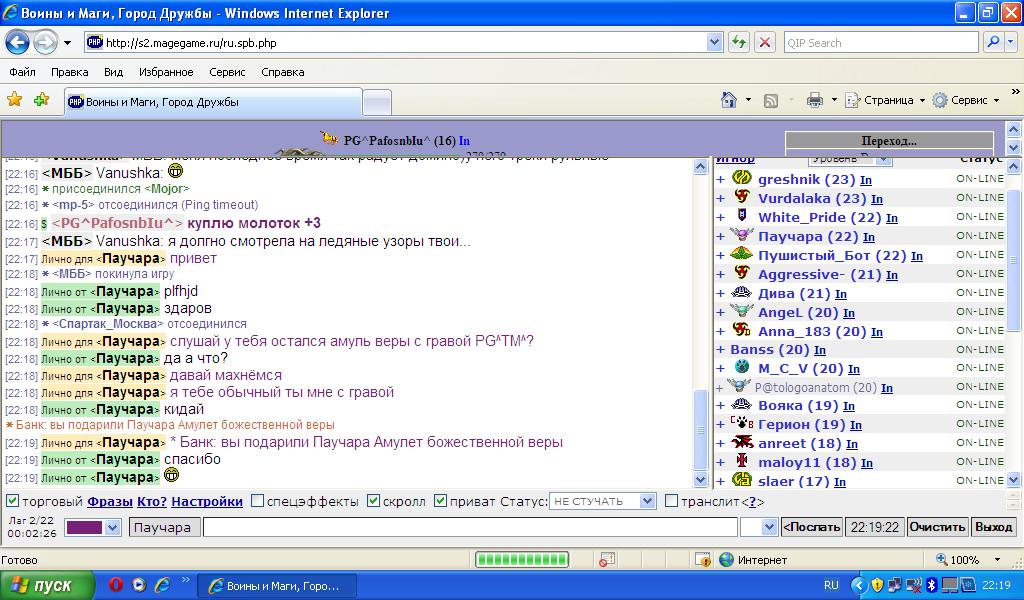Viewport: 1024px width, 600px height.
Task: Click clan emblem next to White_Pride
Action: point(741,215)
